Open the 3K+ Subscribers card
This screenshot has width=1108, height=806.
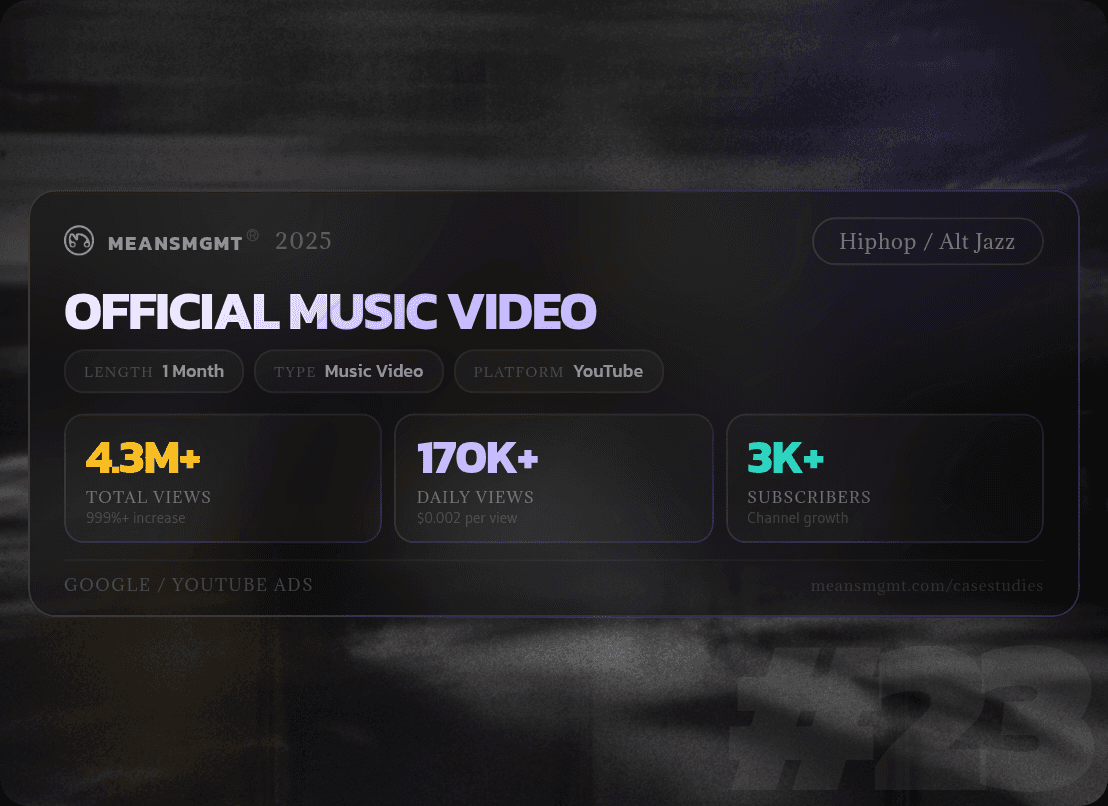[885, 478]
